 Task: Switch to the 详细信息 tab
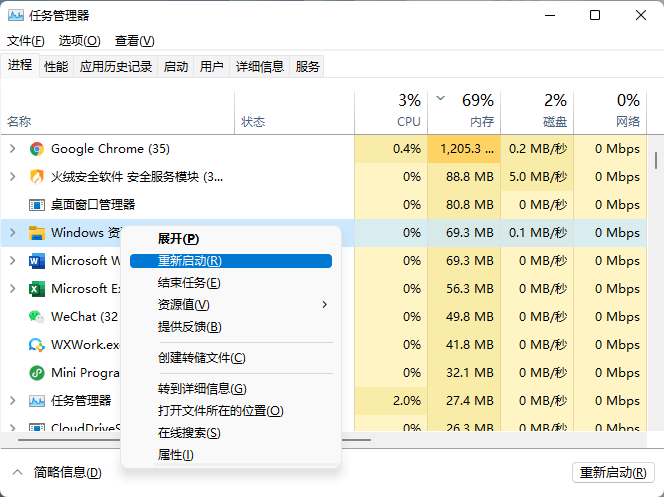click(260, 66)
